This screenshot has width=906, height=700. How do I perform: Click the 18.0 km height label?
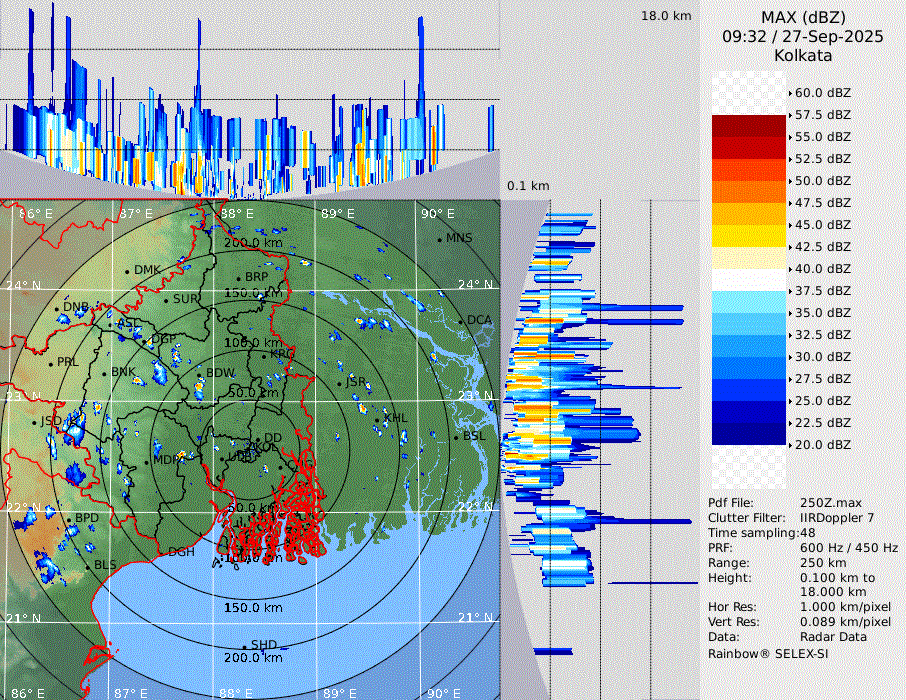coord(666,16)
